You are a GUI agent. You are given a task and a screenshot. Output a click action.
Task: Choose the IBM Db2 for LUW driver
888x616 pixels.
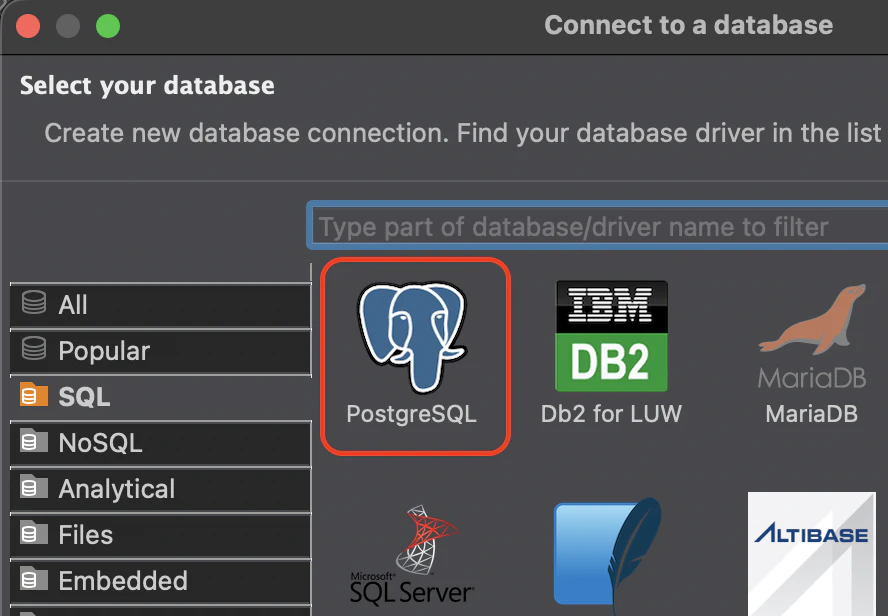pyautogui.click(x=611, y=353)
